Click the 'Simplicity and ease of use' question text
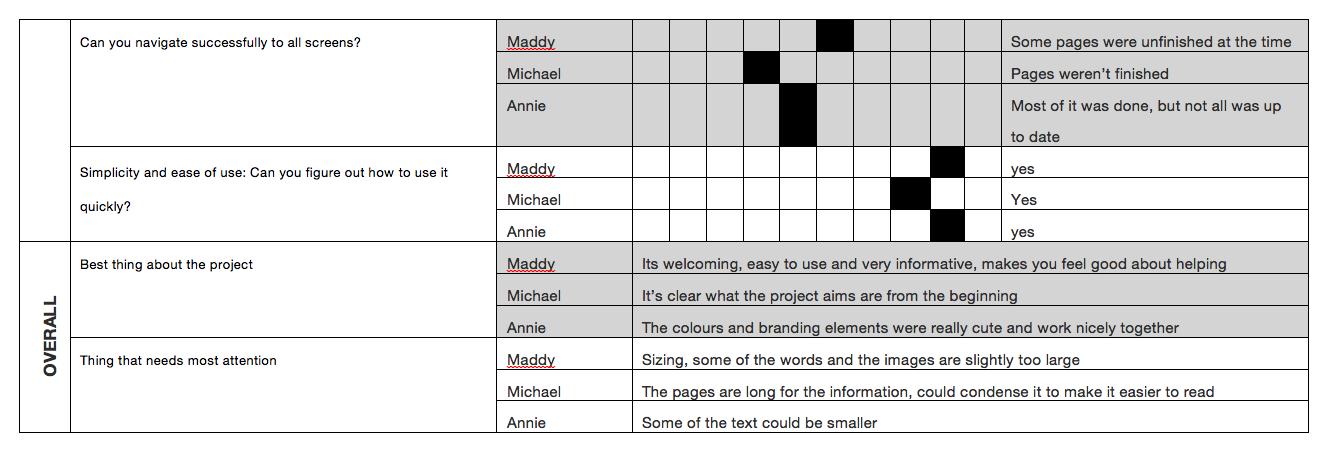 pyautogui.click(x=264, y=173)
